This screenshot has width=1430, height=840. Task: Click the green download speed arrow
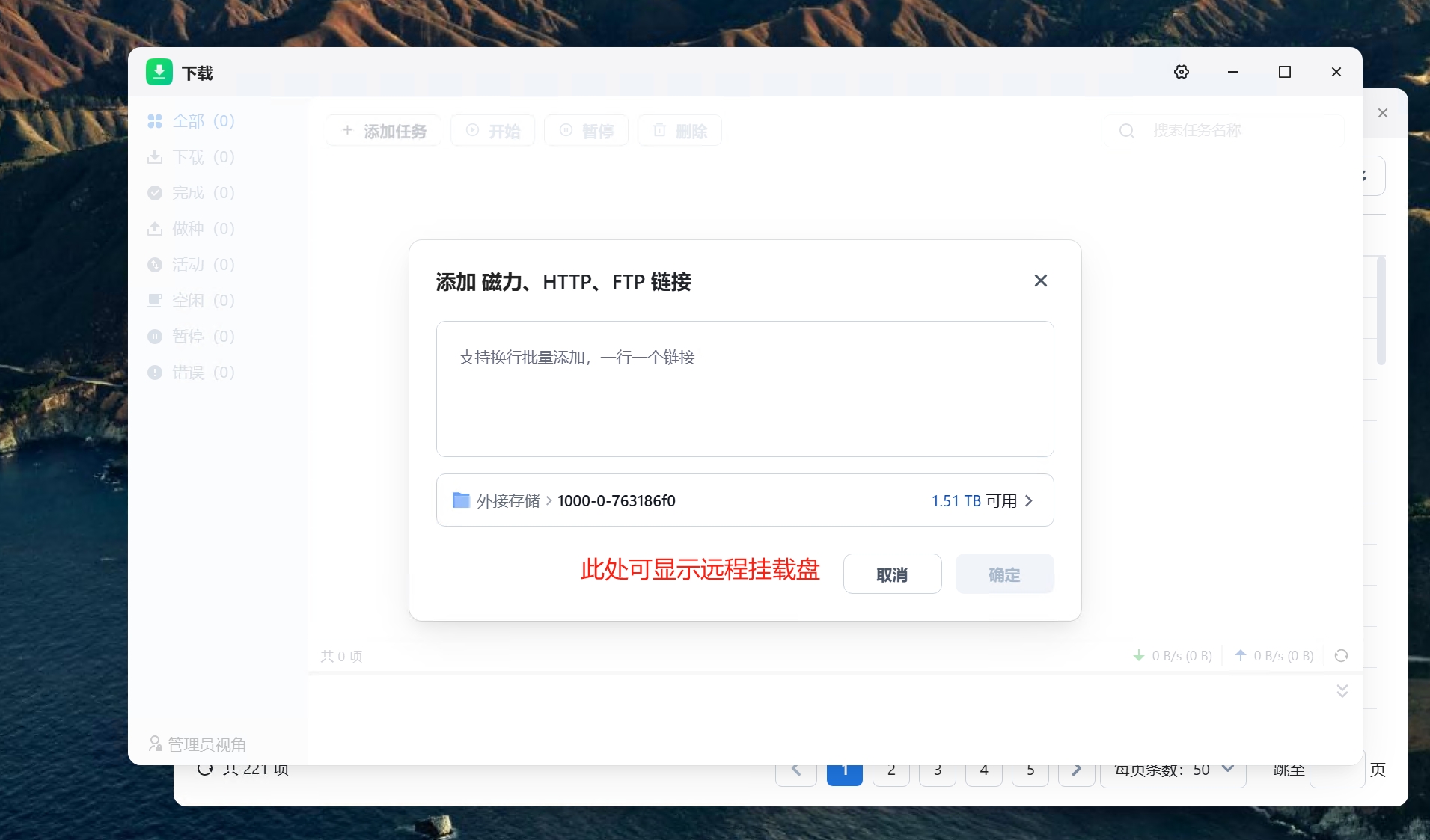[1139, 656]
